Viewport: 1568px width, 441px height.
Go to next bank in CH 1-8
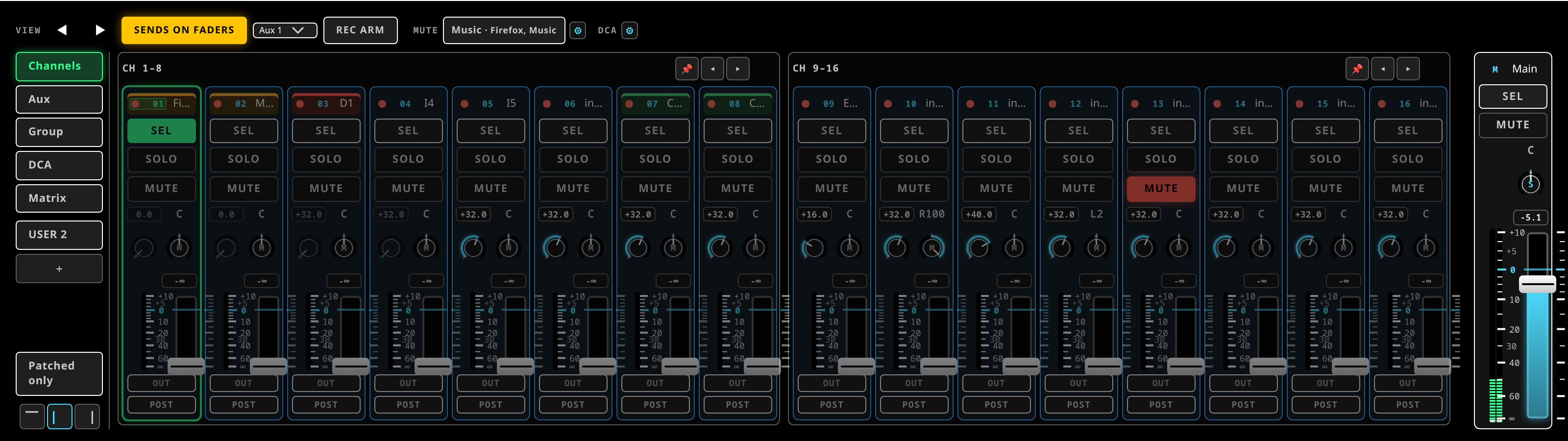[738, 69]
